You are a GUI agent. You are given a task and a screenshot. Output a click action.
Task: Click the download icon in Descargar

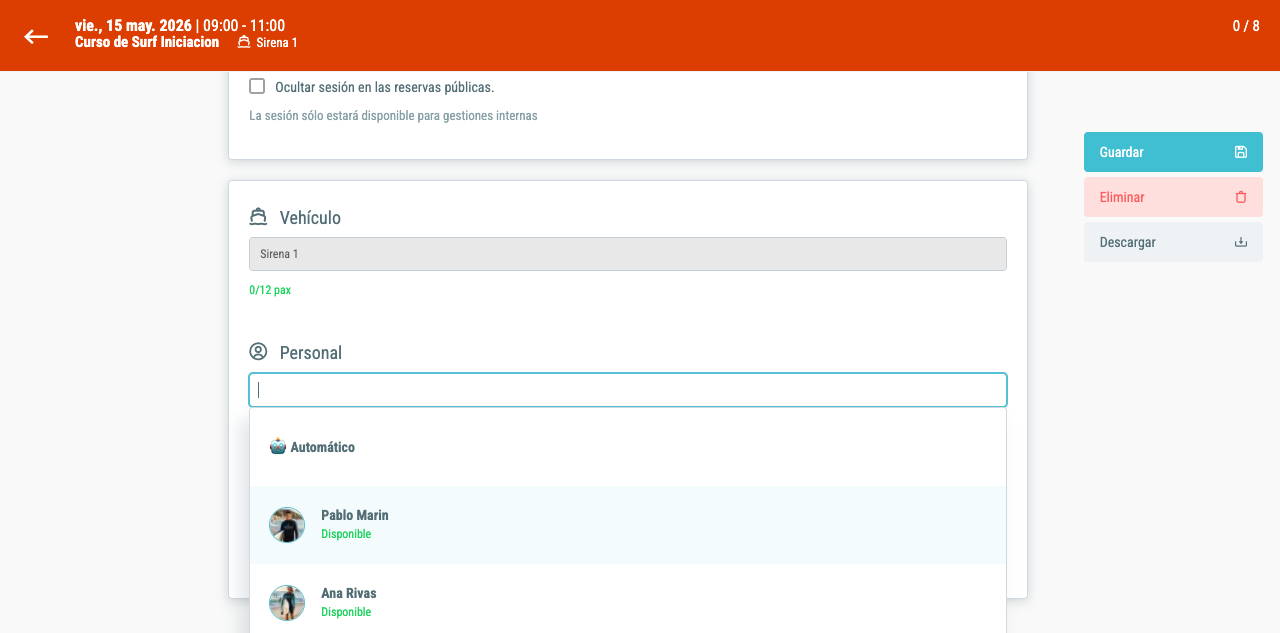[1241, 242]
